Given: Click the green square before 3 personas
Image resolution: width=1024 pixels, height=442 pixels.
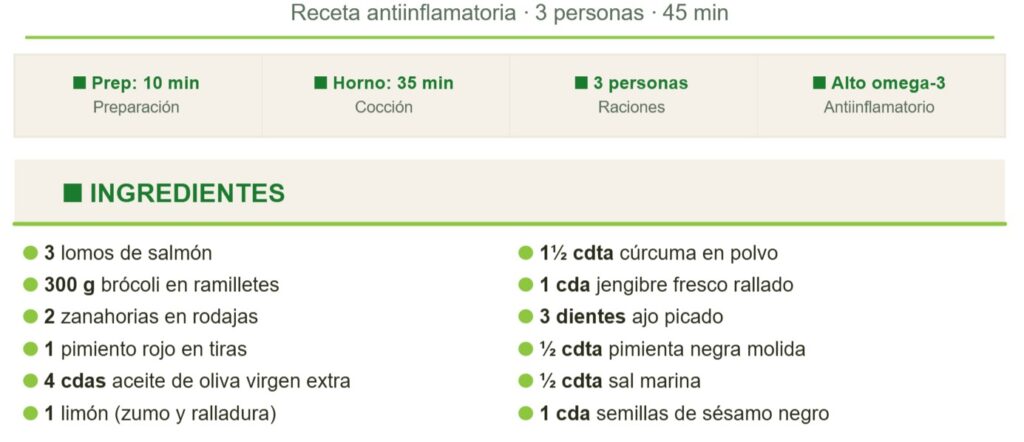Looking at the screenshot, I should 581,84.
